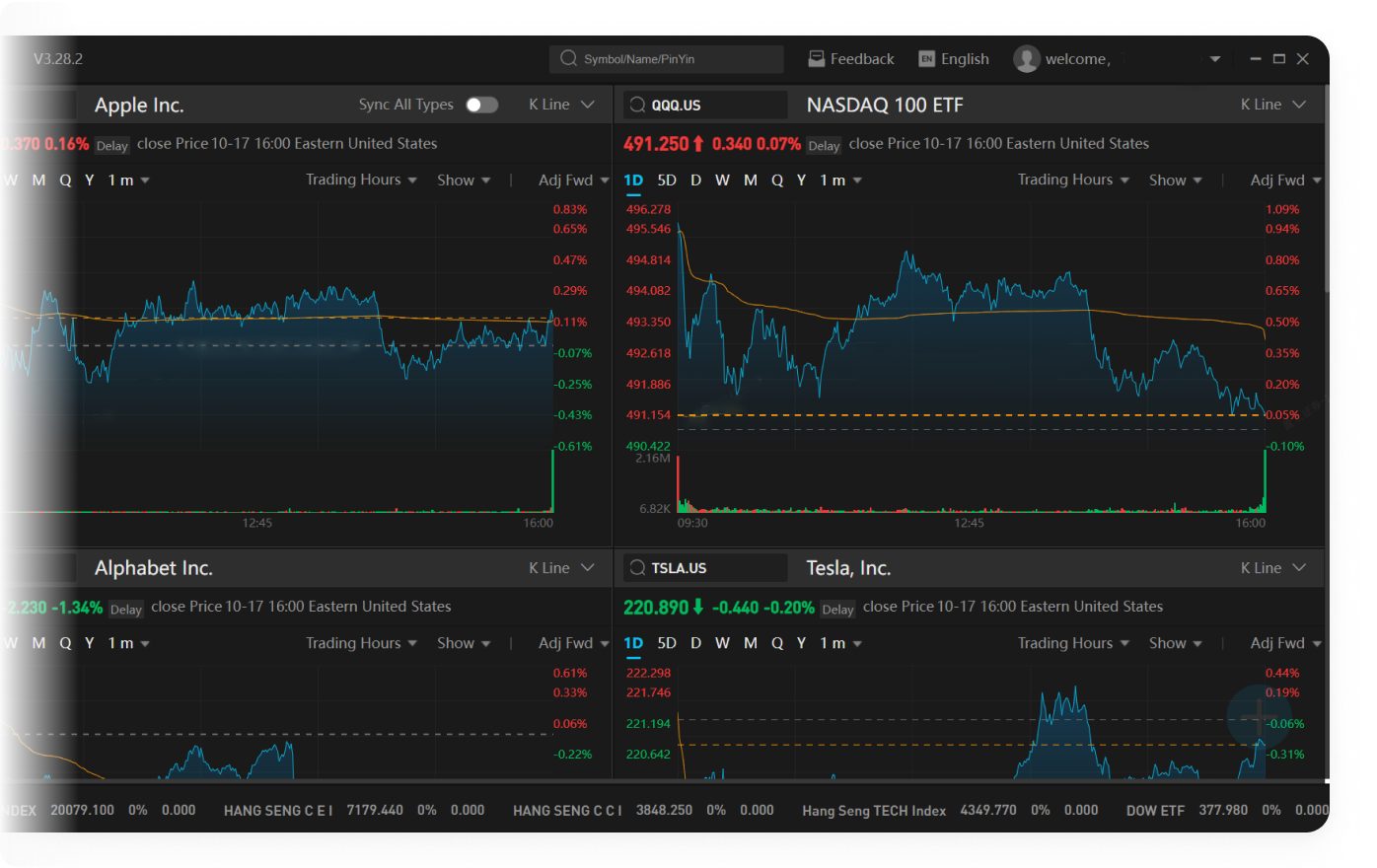The image size is (1377, 868).
Task: Click the search magnifier in the TSLA.US box
Action: point(638,567)
